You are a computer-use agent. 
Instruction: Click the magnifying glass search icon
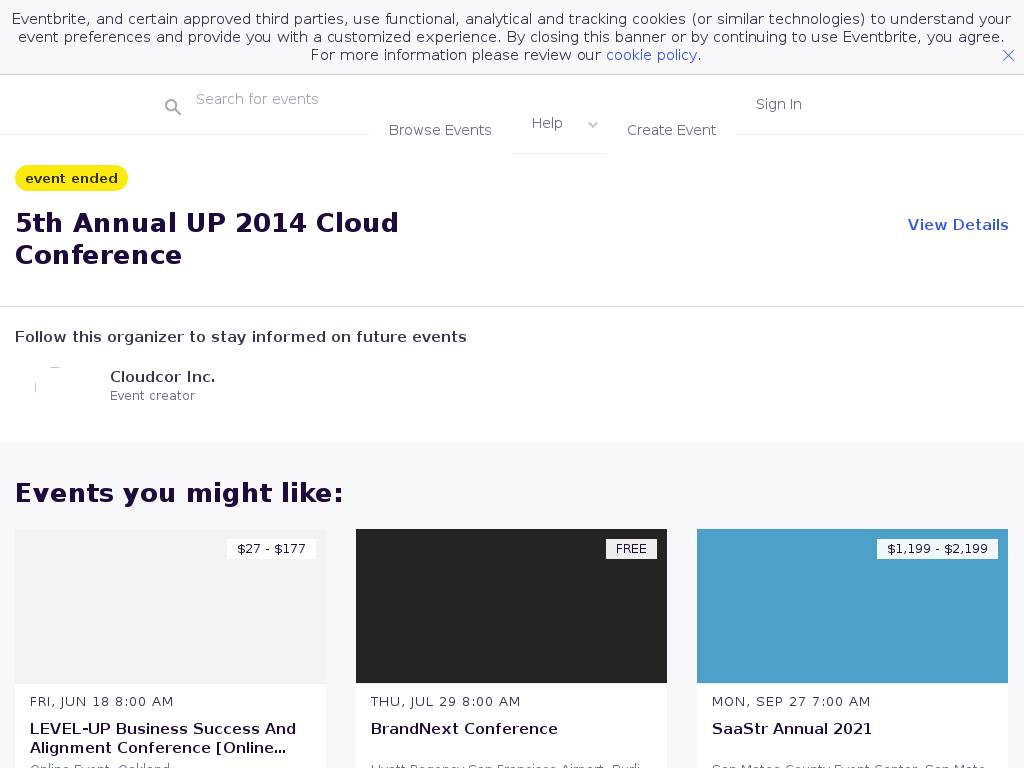coord(172,106)
